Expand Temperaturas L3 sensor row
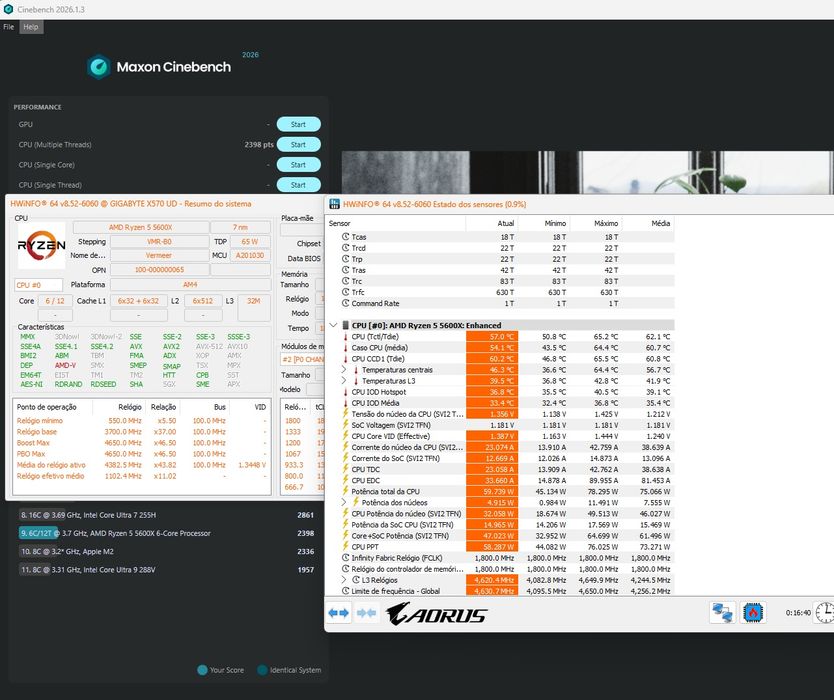Viewport: 834px width, 700px height. point(344,381)
